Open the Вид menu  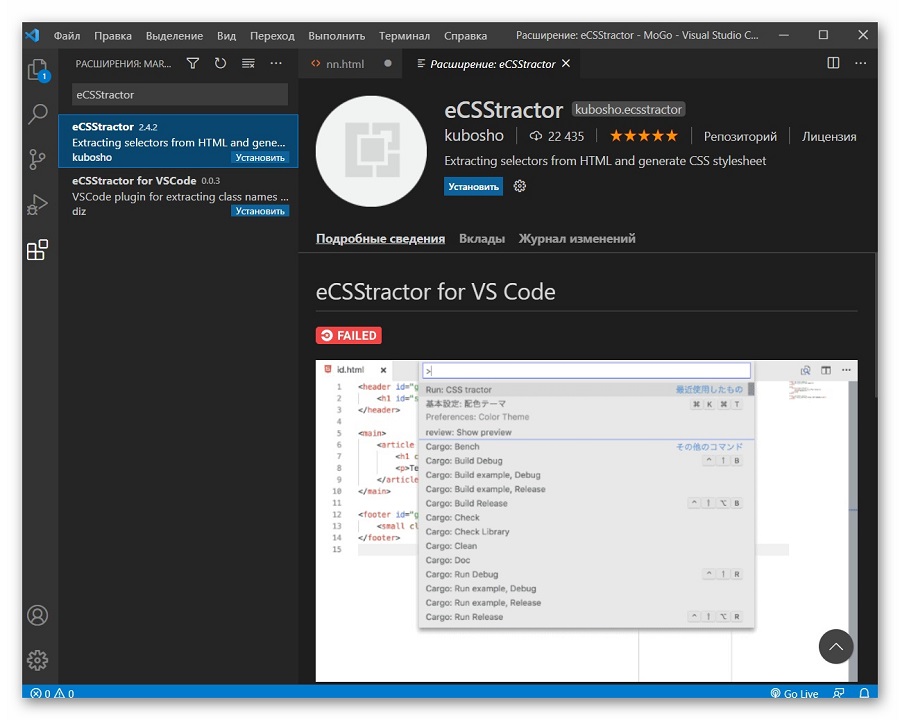click(227, 36)
